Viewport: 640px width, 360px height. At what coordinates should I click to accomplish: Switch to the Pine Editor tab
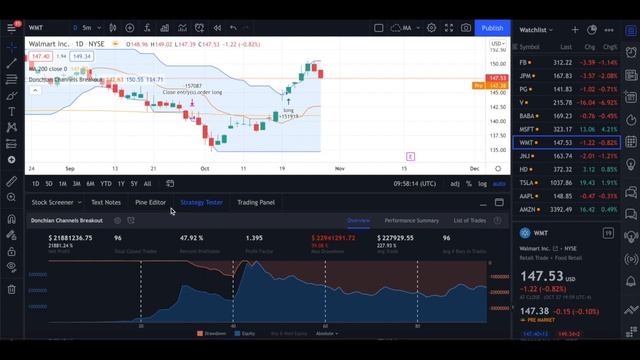tap(151, 202)
